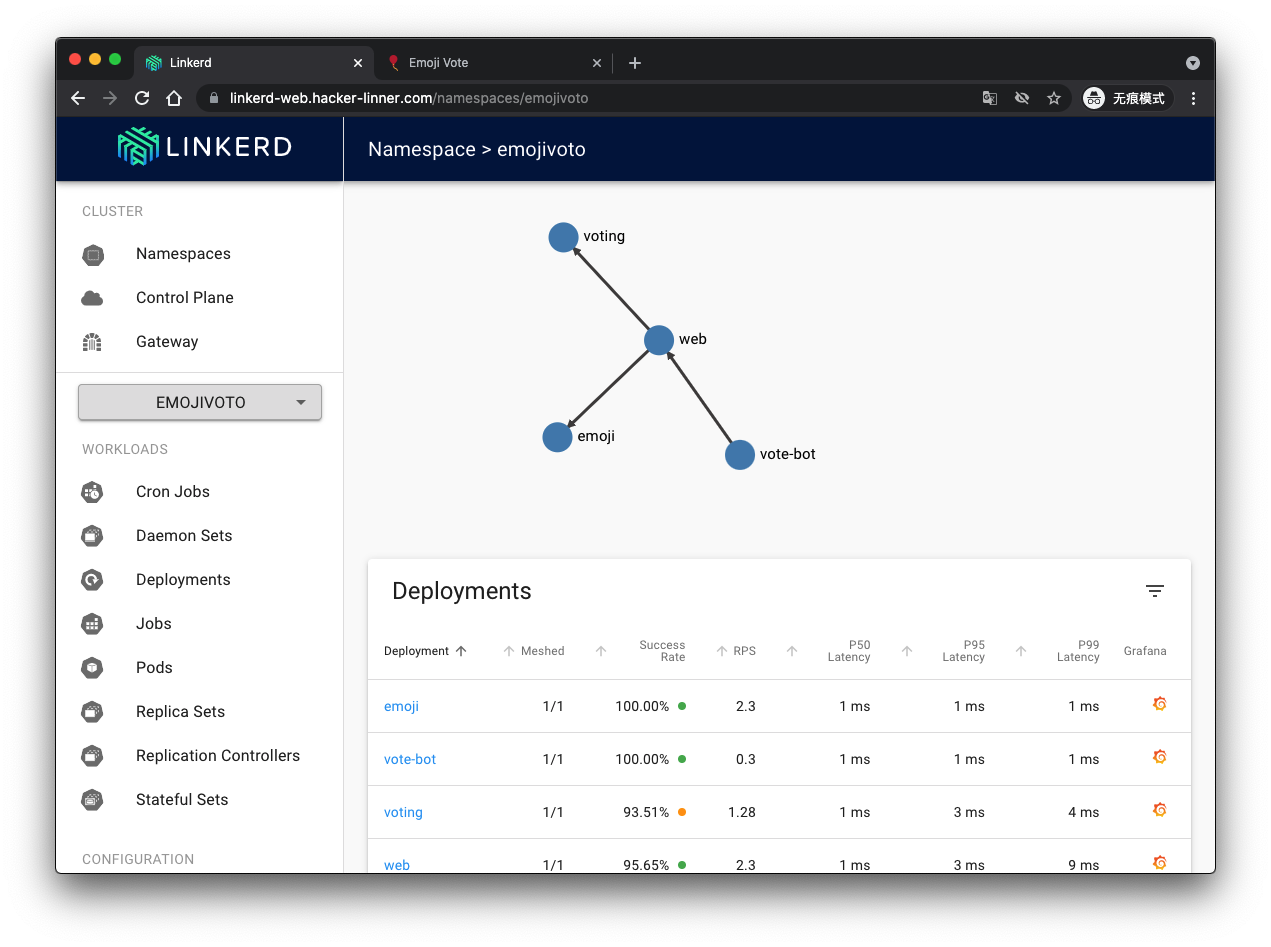Click vote-bot RPS value 0.3
This screenshot has height=947, width=1271.
(746, 759)
